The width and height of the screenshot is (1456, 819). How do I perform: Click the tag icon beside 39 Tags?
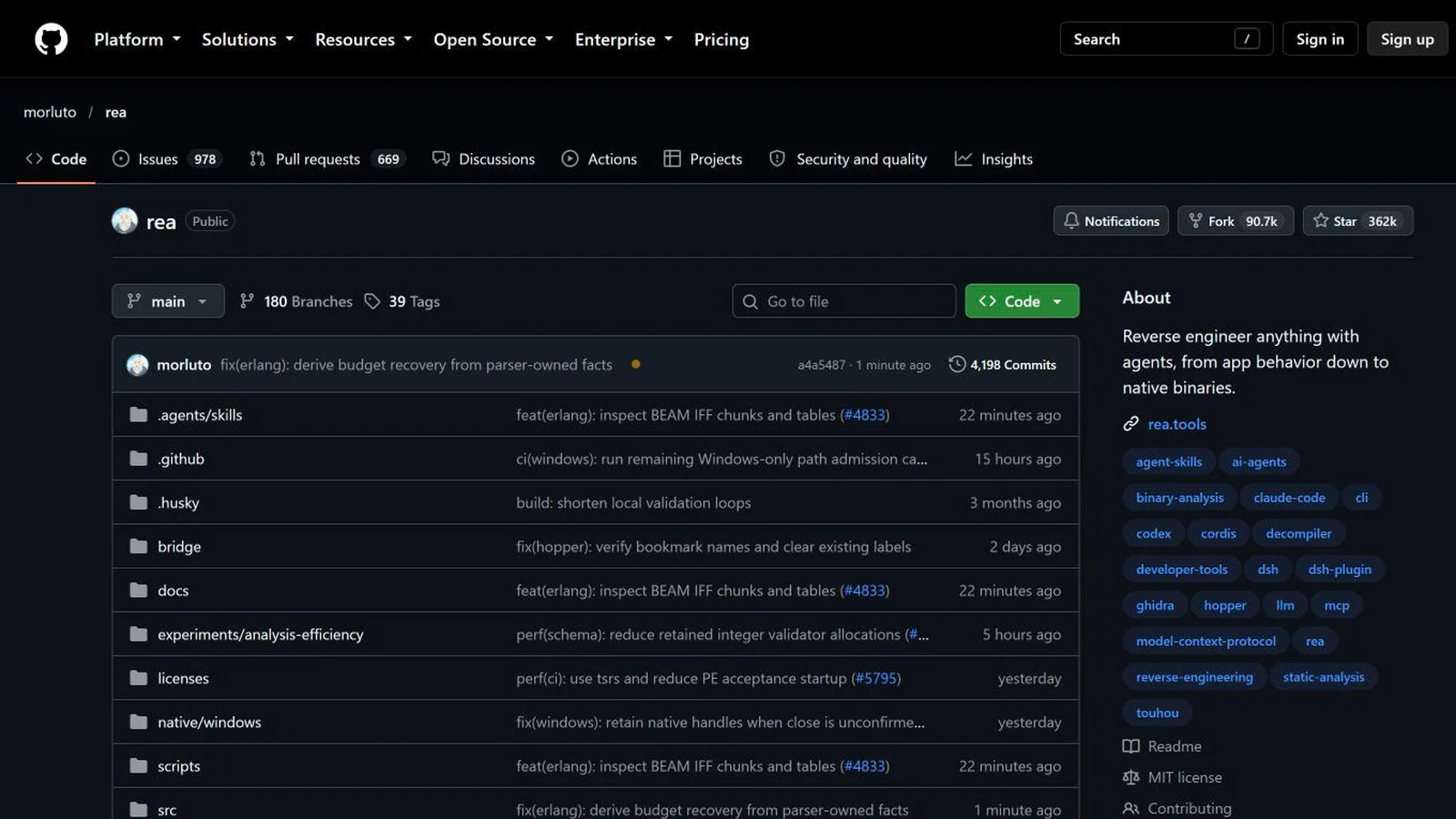[x=372, y=301]
